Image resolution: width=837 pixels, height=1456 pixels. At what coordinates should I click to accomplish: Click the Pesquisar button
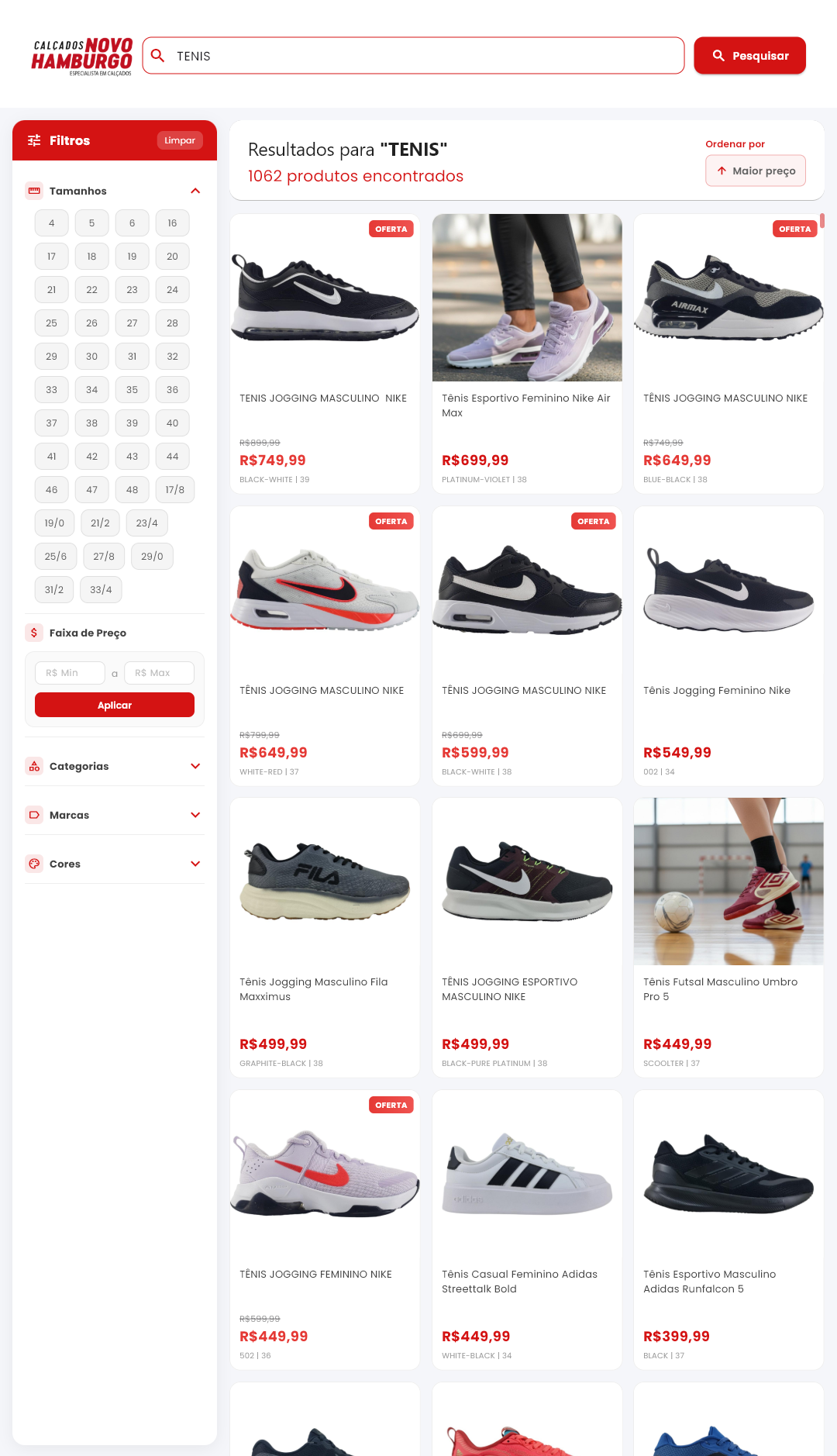(749, 56)
